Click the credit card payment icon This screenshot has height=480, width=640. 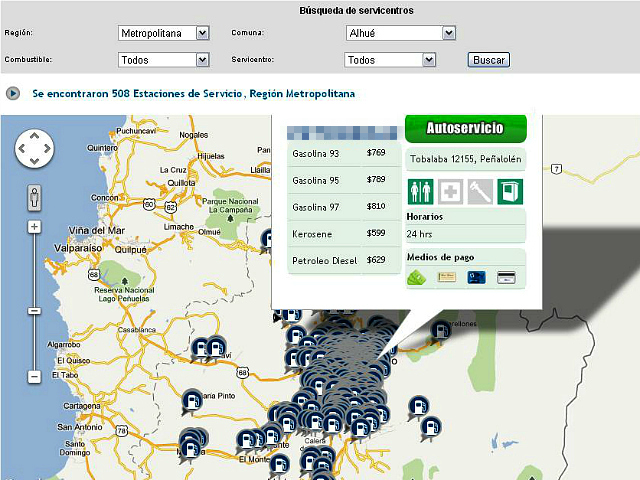(x=506, y=278)
